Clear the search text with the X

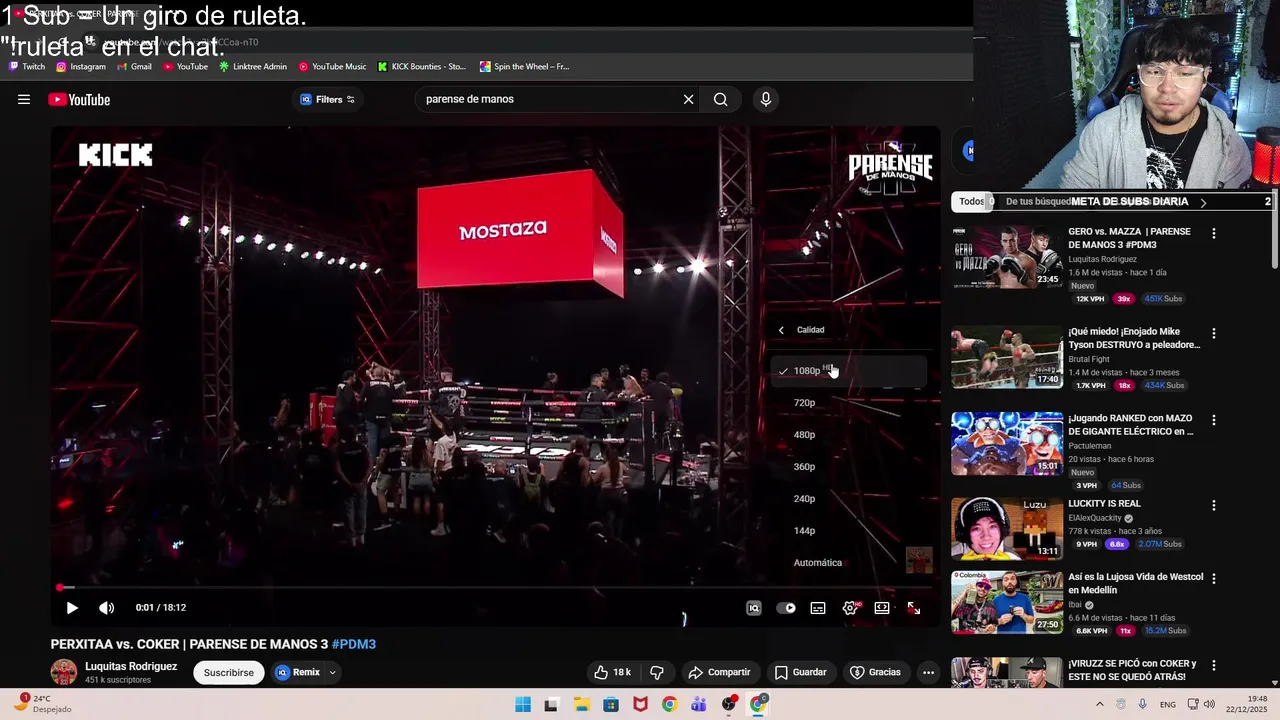[x=688, y=99]
